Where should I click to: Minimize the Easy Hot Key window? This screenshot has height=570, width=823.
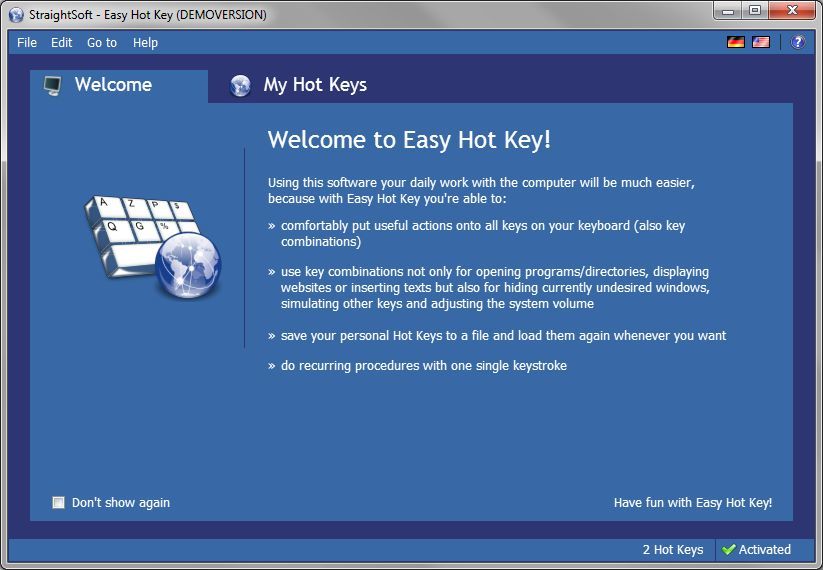(728, 10)
